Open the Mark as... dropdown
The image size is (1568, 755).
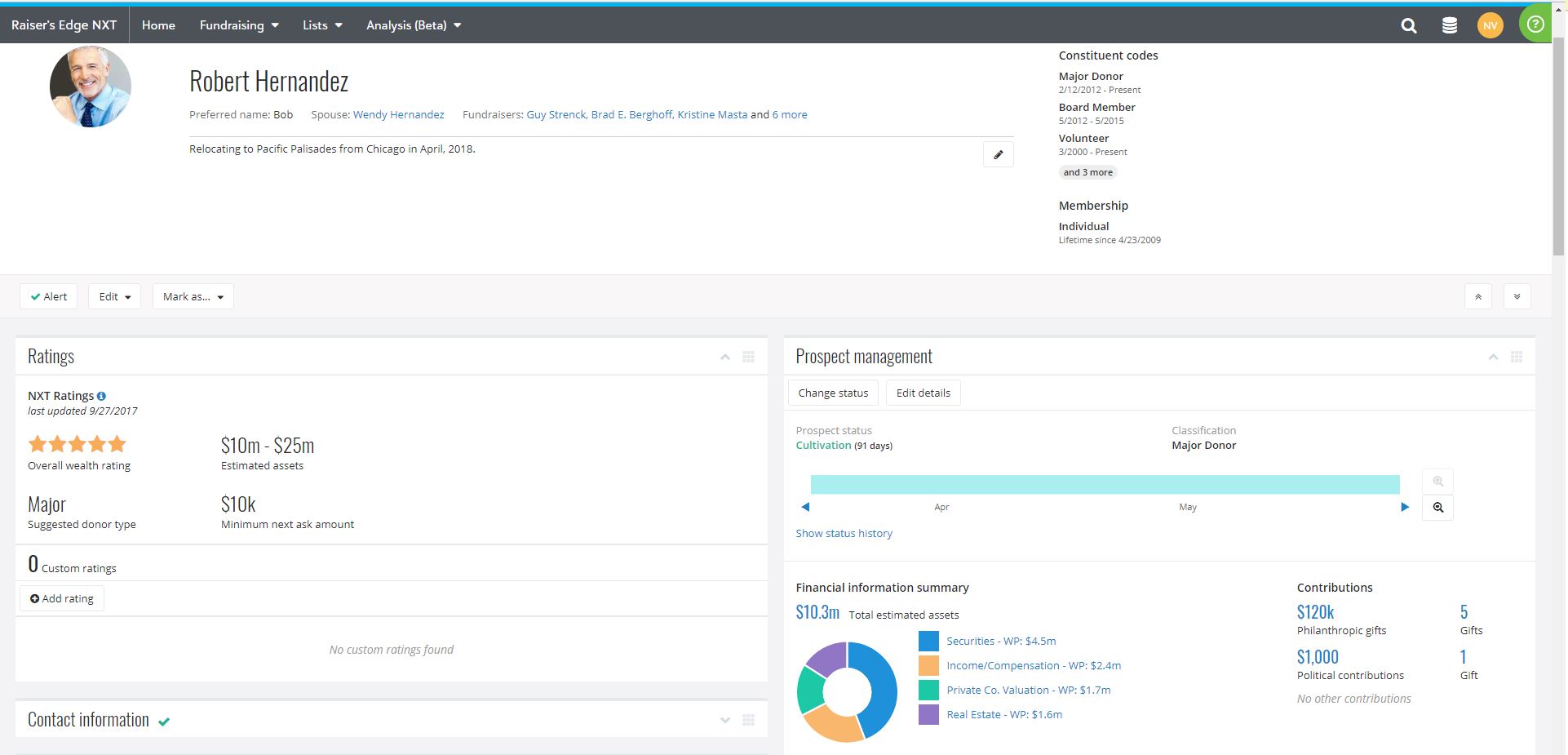[193, 296]
